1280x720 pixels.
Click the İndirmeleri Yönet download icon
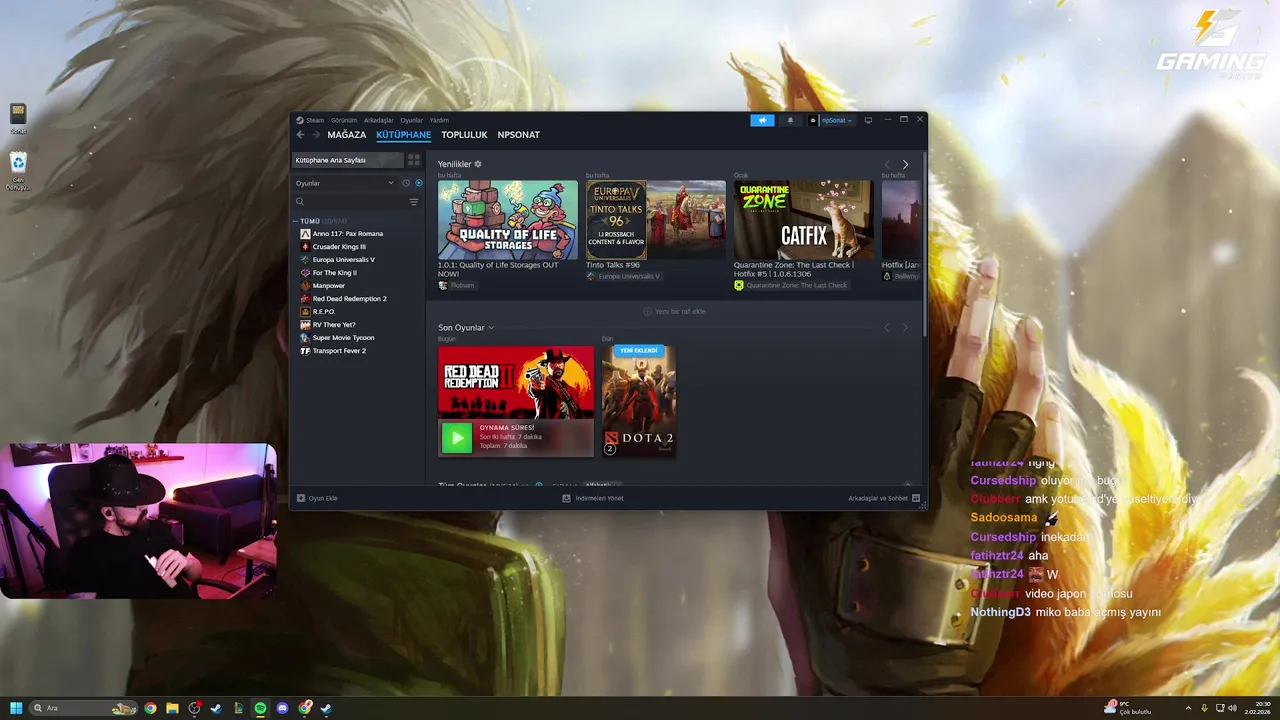[566, 498]
